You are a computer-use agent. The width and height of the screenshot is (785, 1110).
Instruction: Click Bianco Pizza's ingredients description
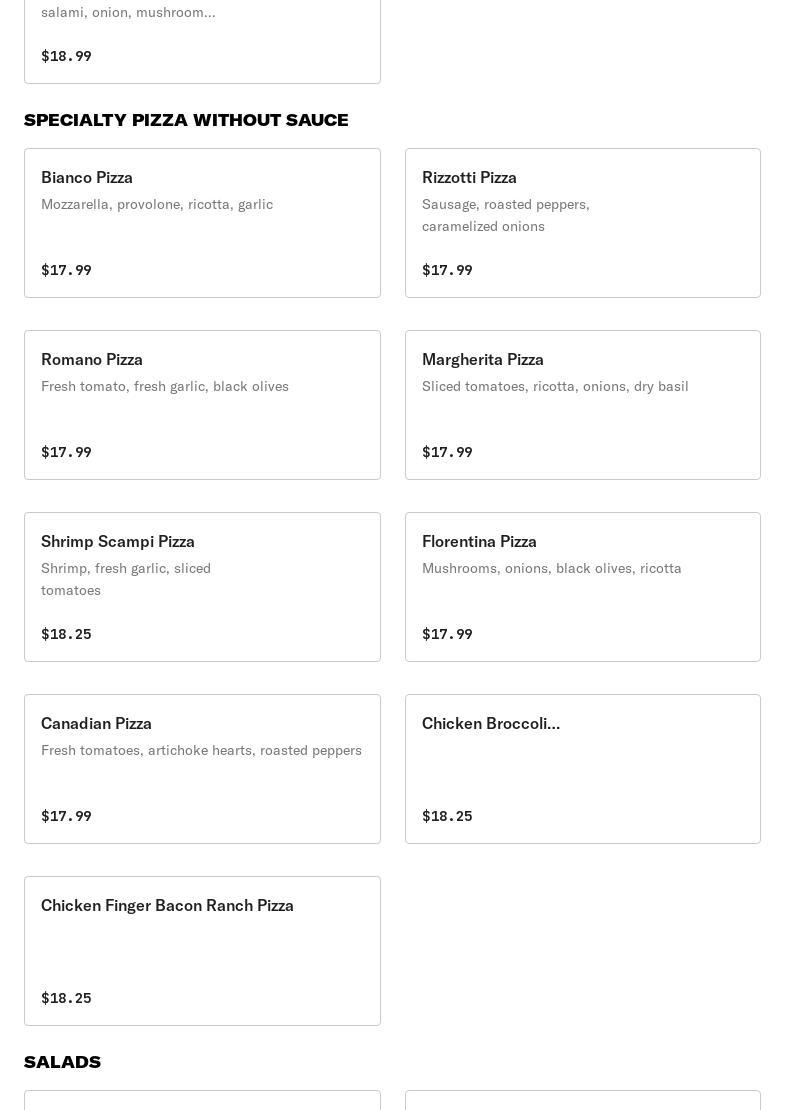coord(157,204)
